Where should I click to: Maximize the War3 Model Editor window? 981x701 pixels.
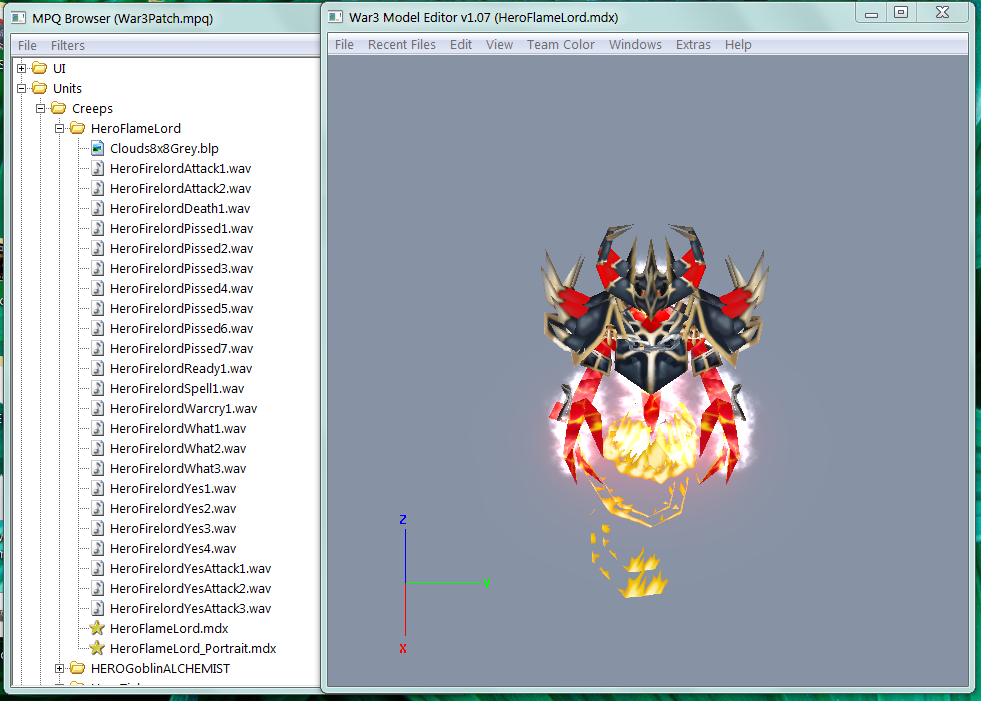[x=901, y=13]
